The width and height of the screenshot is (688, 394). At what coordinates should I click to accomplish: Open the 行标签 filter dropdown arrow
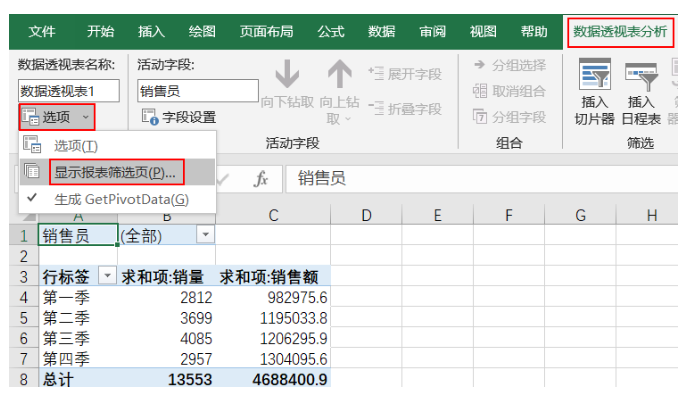(107, 276)
